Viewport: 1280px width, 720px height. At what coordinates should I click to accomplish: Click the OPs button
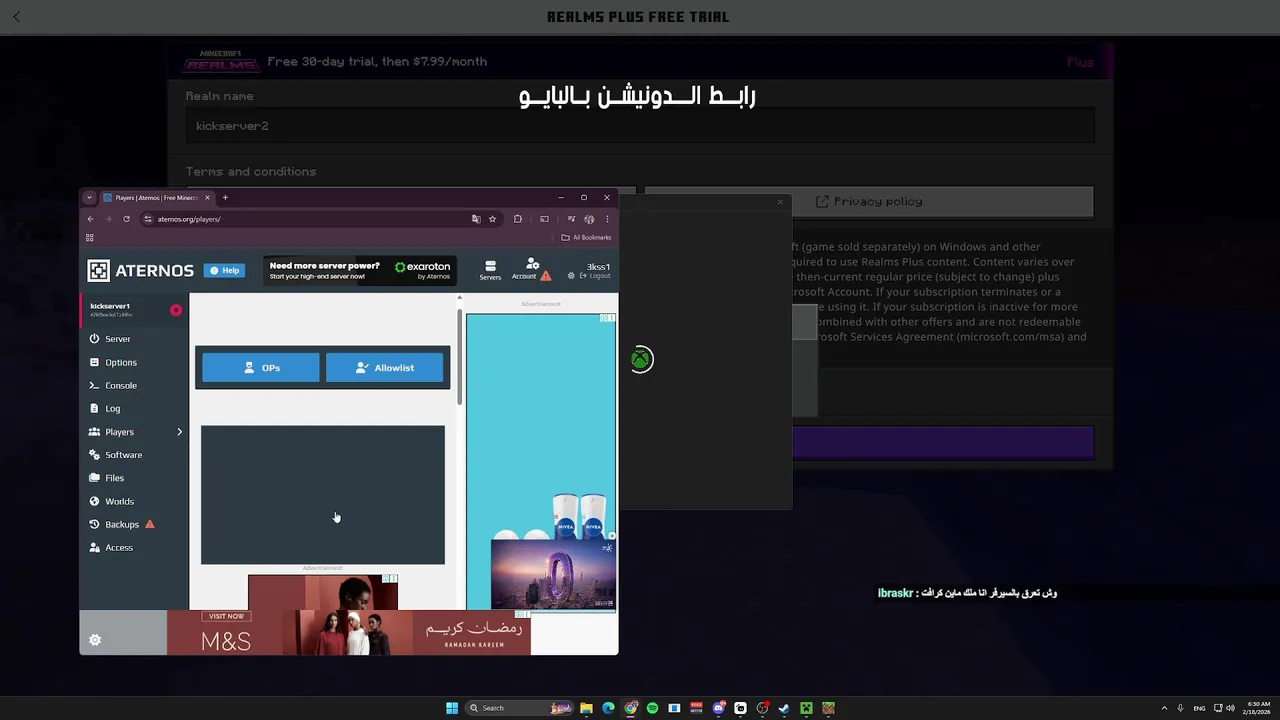(261, 368)
